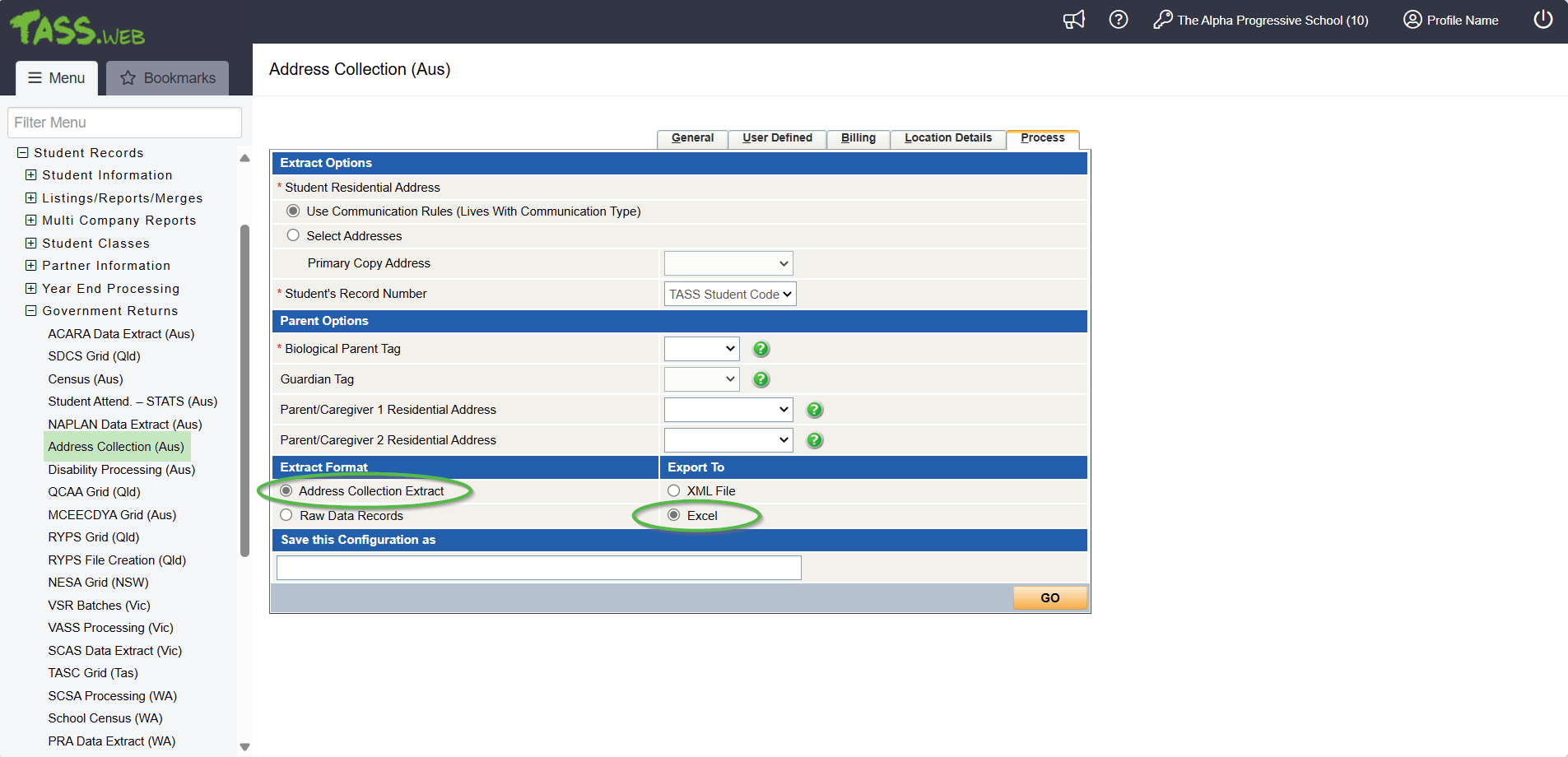Open the Student's Record Number dropdown

[x=729, y=294]
